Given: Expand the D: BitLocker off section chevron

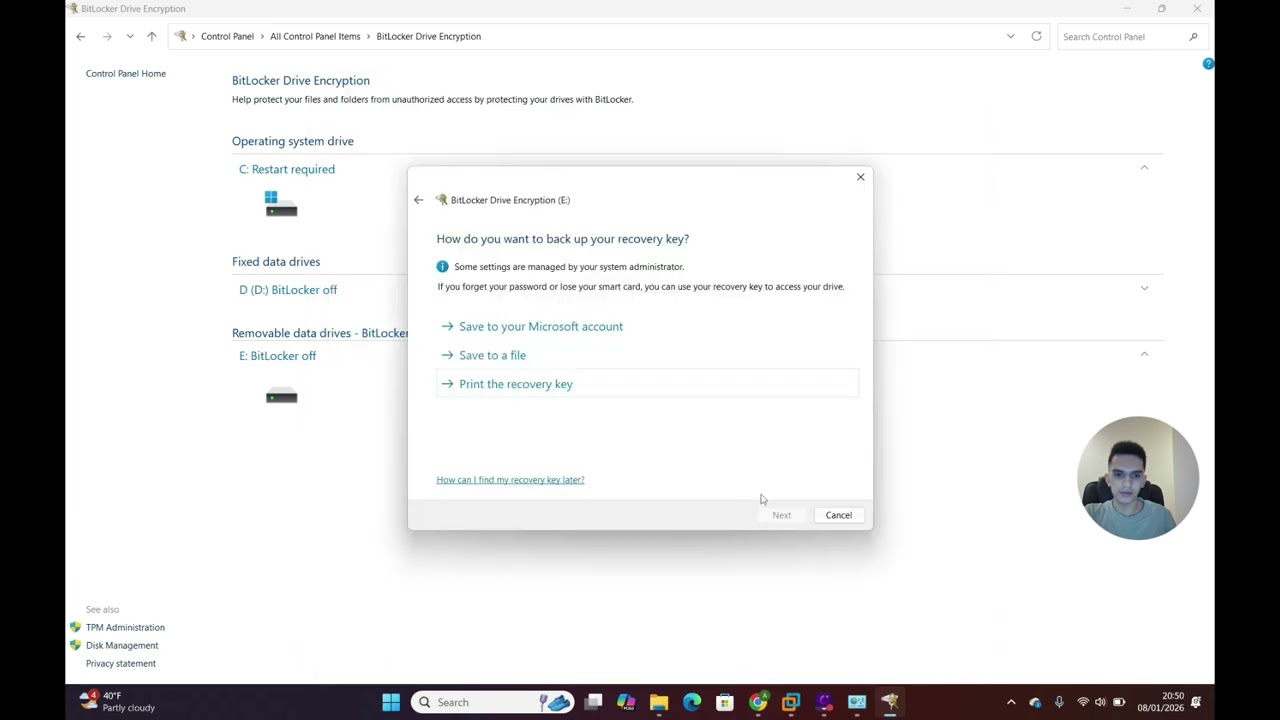Looking at the screenshot, I should point(1144,288).
